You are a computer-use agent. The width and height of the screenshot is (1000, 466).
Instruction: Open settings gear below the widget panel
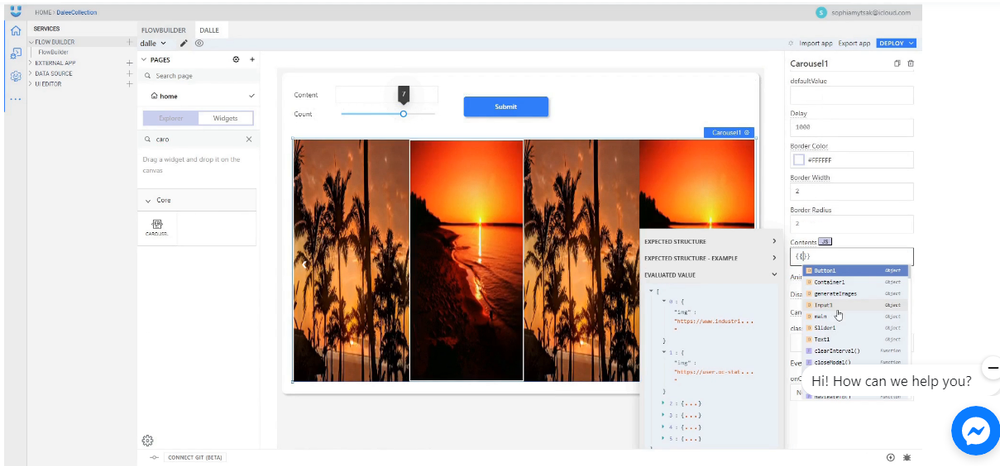pos(147,441)
